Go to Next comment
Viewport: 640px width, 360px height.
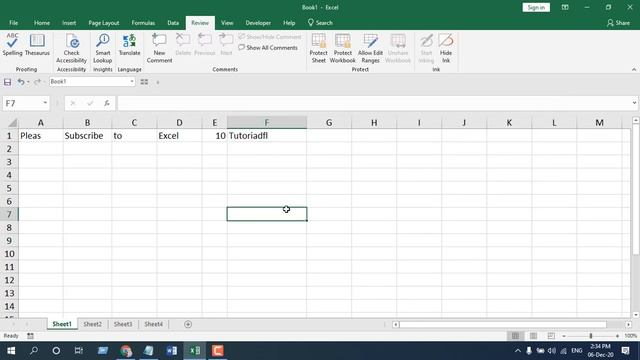[226, 45]
